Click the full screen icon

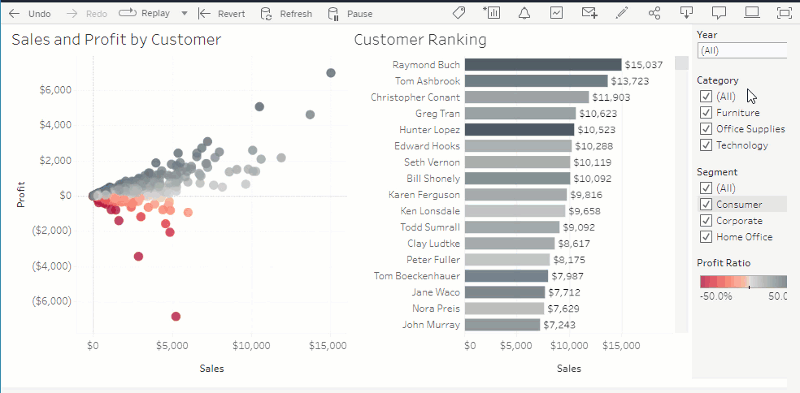(x=784, y=13)
